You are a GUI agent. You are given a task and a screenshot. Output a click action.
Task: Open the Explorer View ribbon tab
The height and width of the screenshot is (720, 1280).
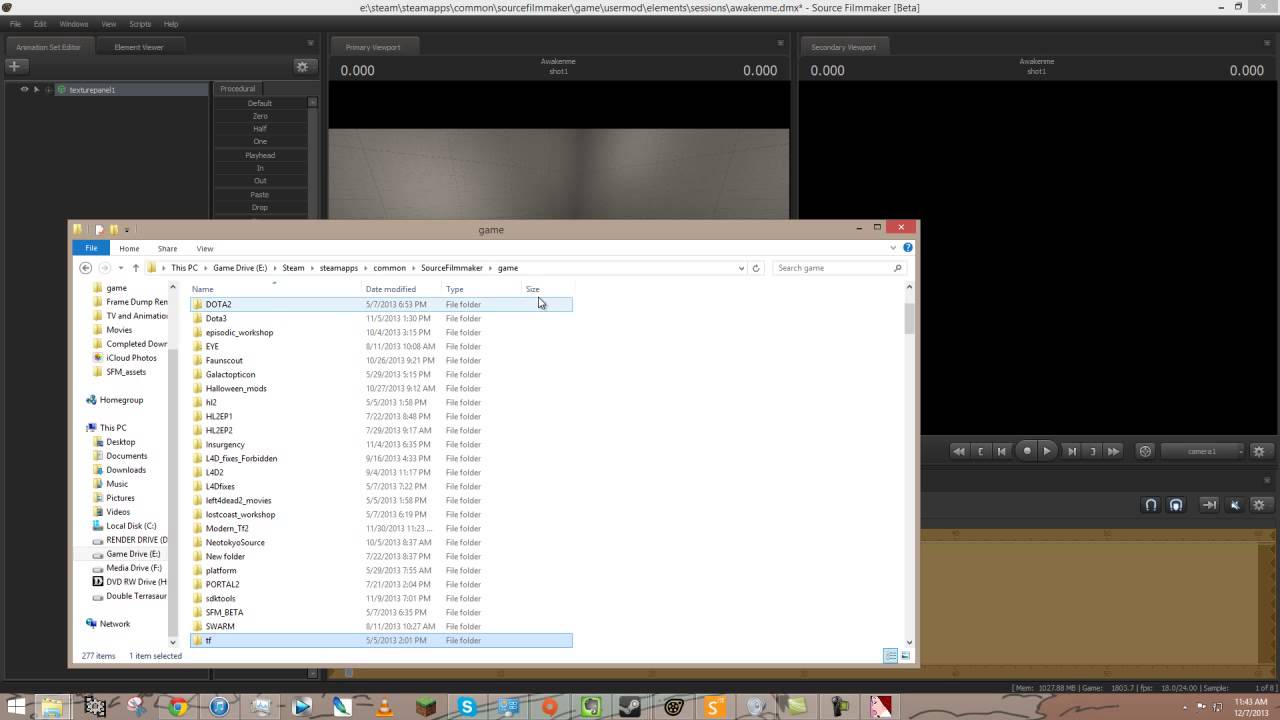coord(205,248)
